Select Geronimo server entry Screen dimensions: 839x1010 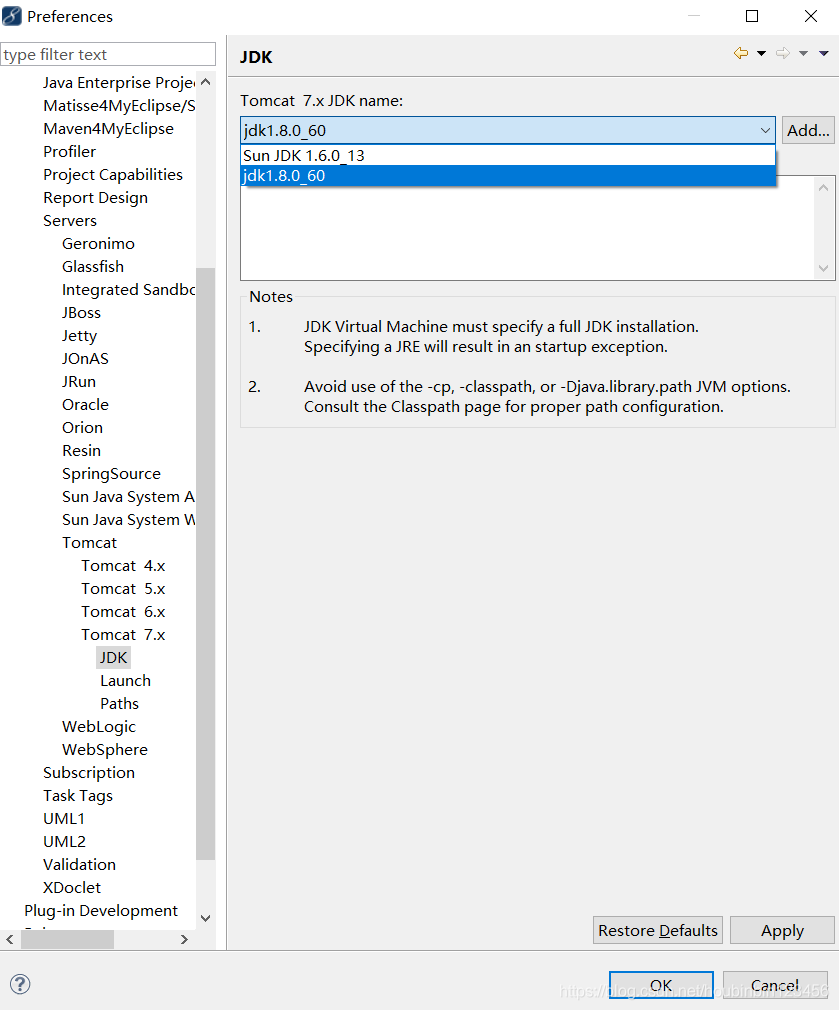click(98, 243)
